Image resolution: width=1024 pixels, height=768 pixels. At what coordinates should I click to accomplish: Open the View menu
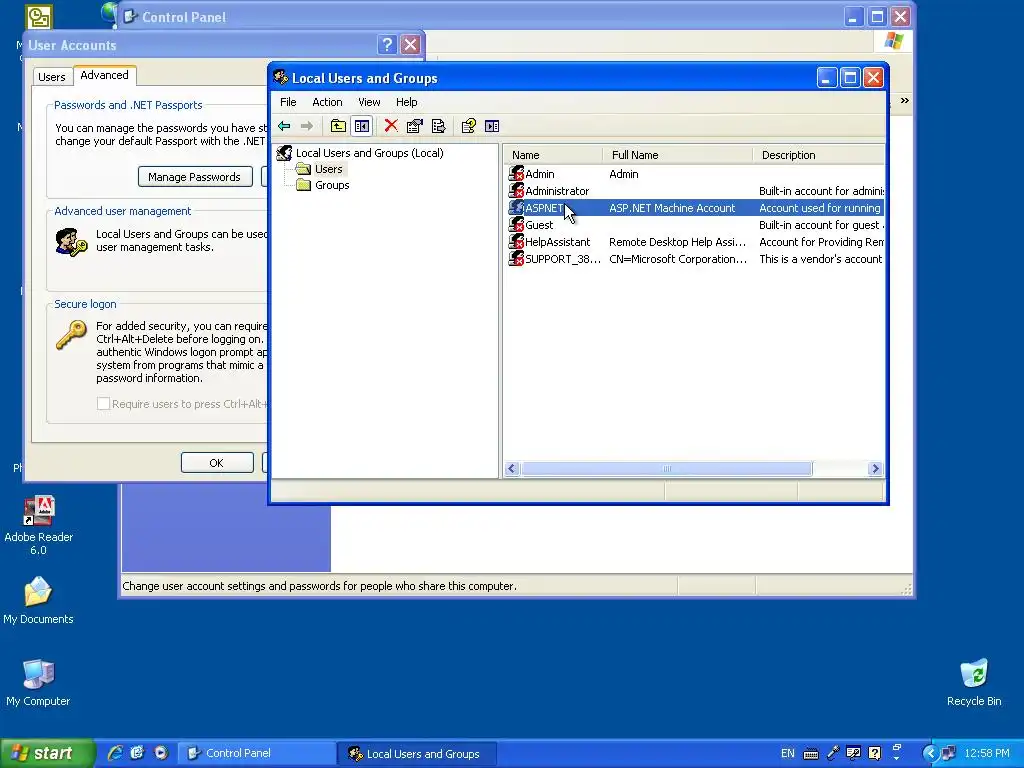pos(369,102)
